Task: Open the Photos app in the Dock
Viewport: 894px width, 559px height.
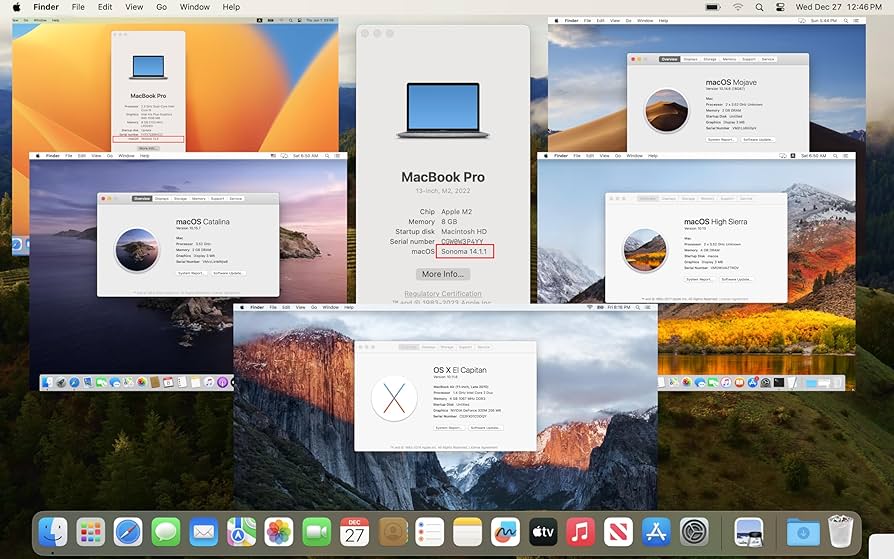Action: click(x=279, y=532)
